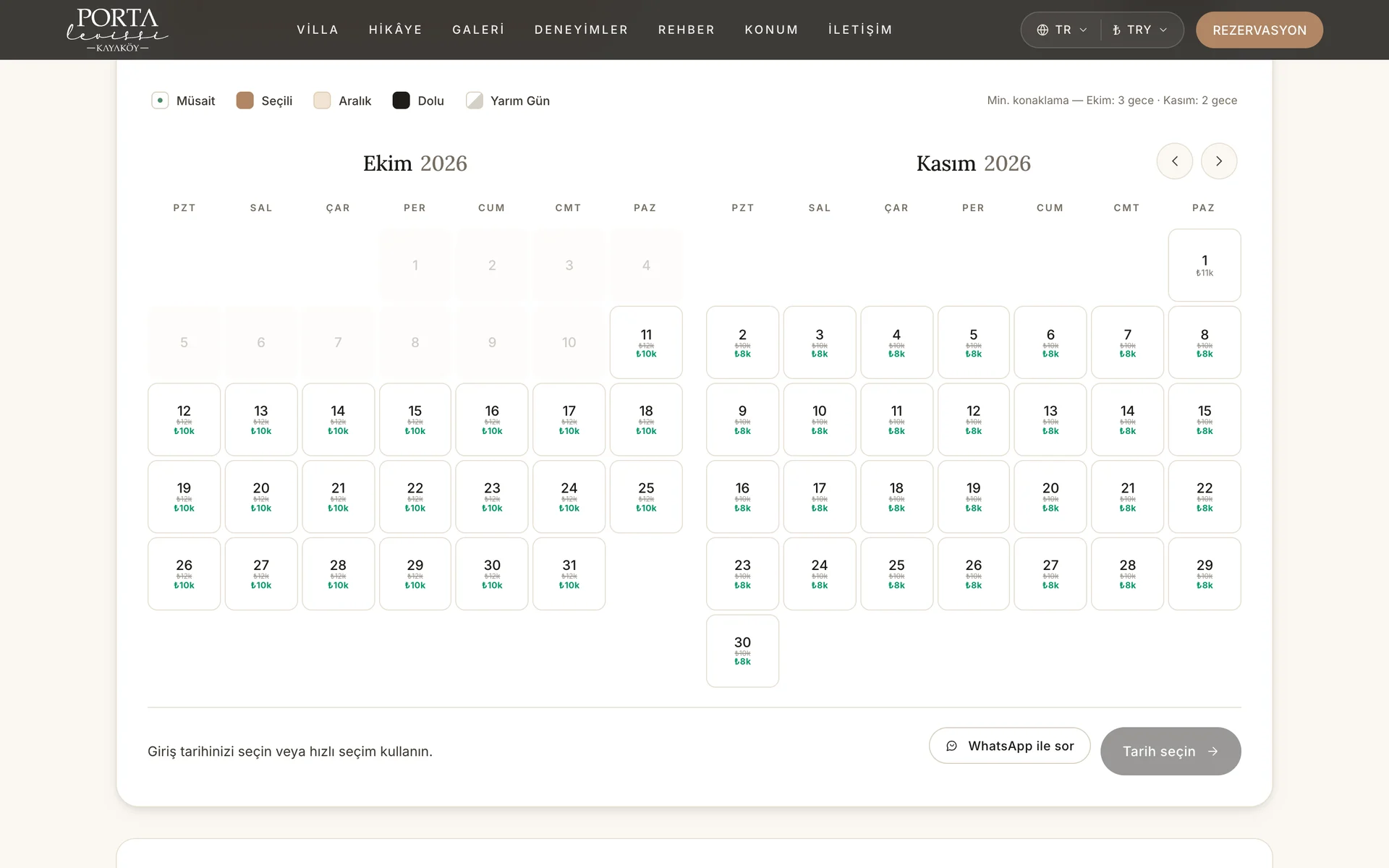Open the İLETİŞİM menu item
Viewport: 1389px width, 868px height.
[x=860, y=30]
